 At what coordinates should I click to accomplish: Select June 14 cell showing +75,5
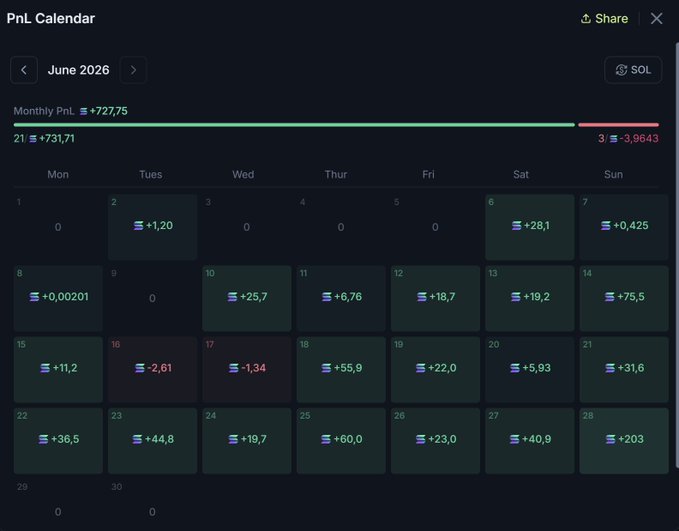pyautogui.click(x=624, y=298)
